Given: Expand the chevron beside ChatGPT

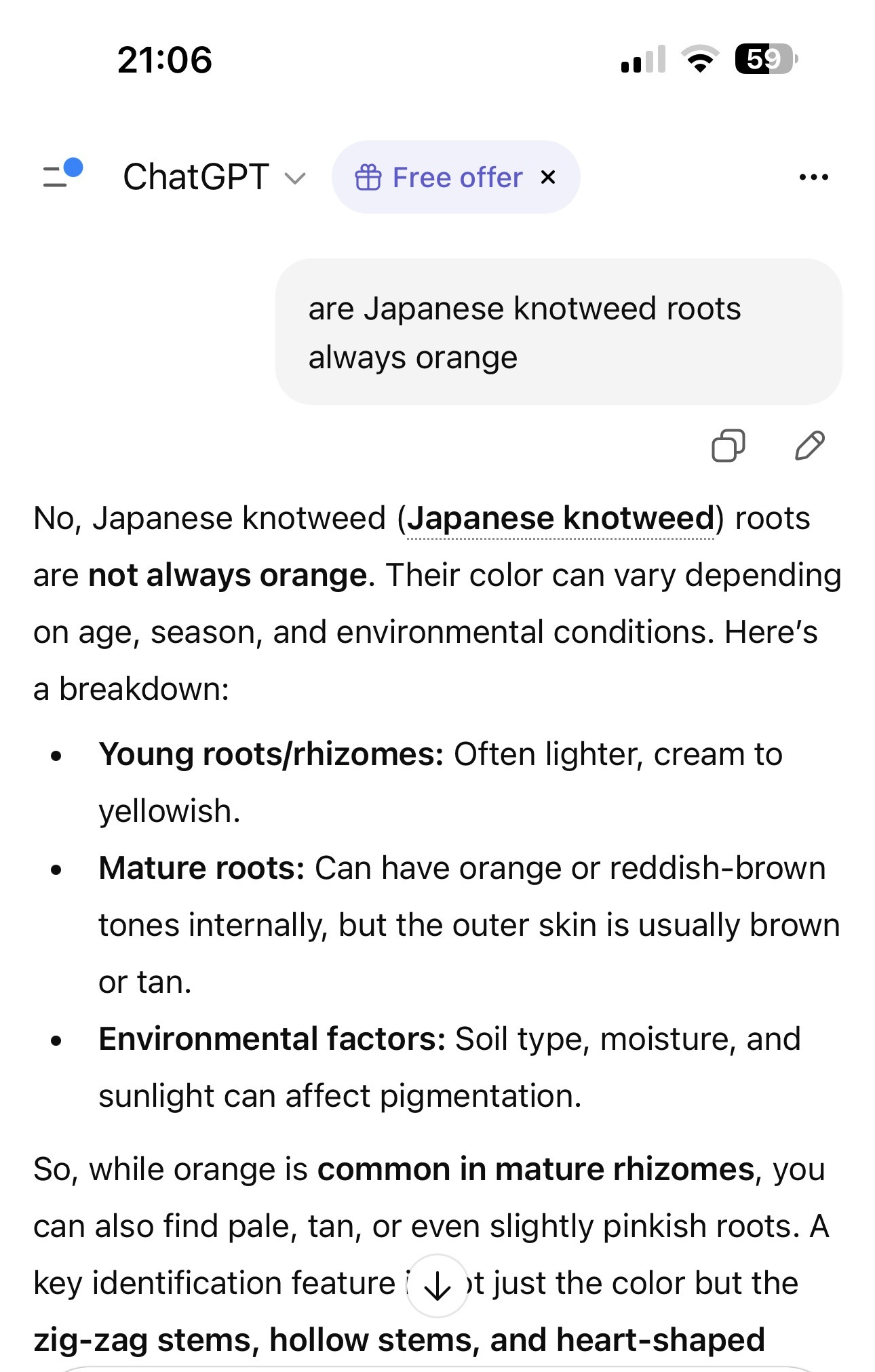Looking at the screenshot, I should click(x=295, y=179).
